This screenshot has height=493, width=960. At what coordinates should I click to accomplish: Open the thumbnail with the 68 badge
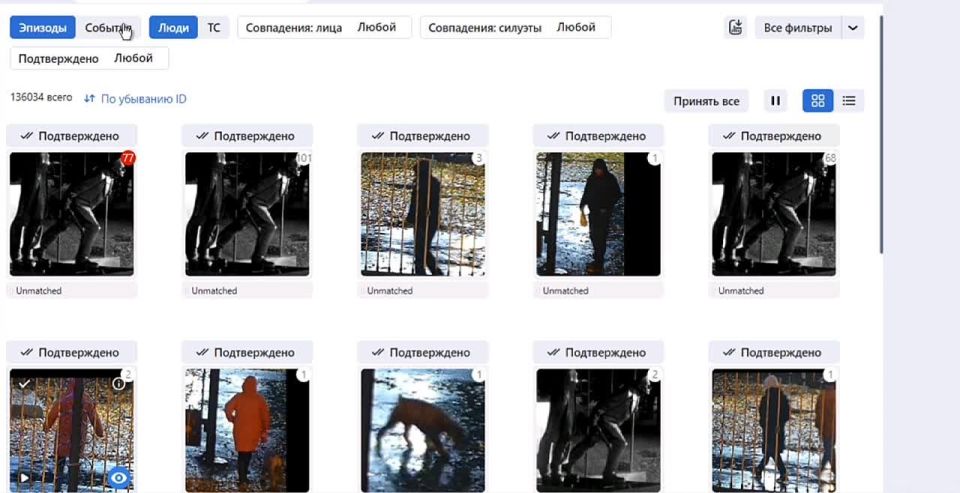pos(774,214)
